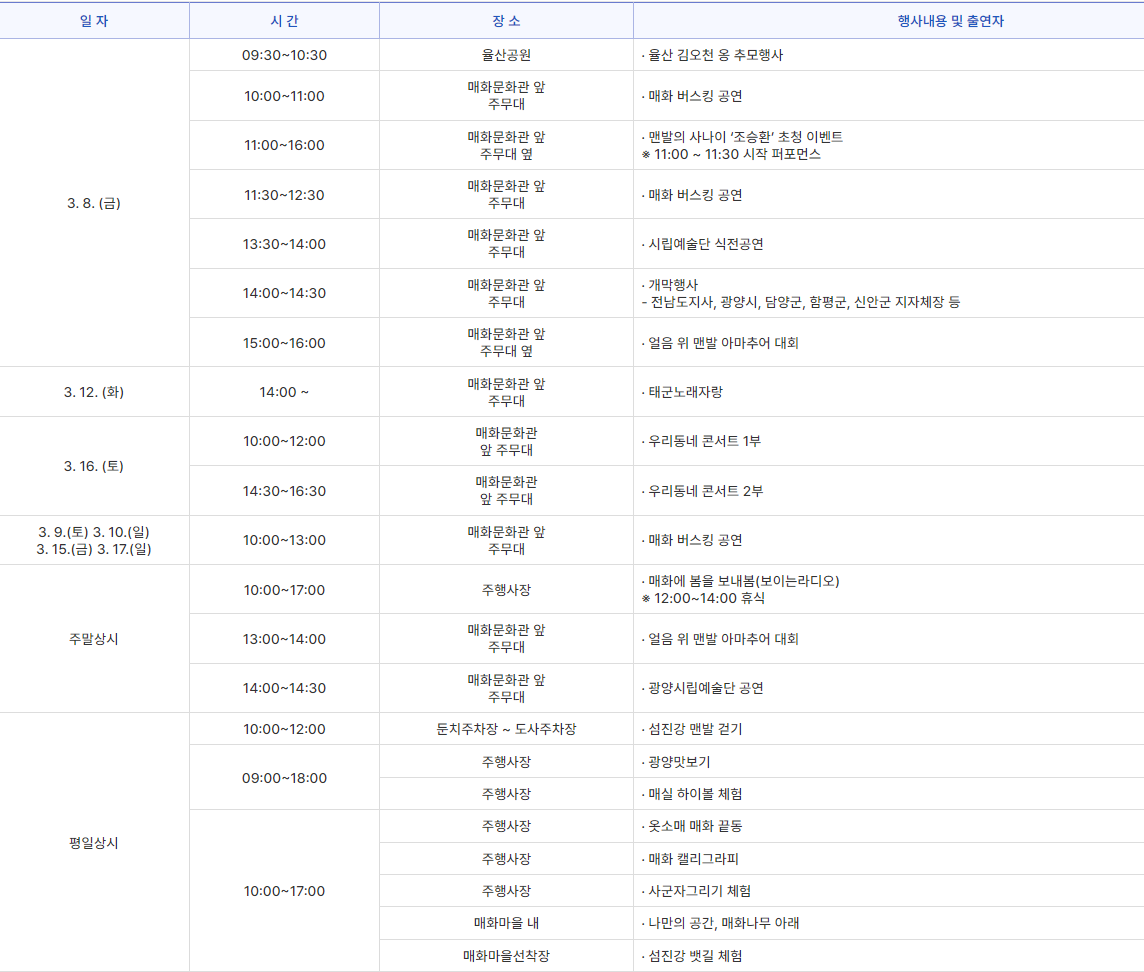Click the '14:00 ~' time for 태군노래자랑
1144x972 pixels.
(x=285, y=392)
